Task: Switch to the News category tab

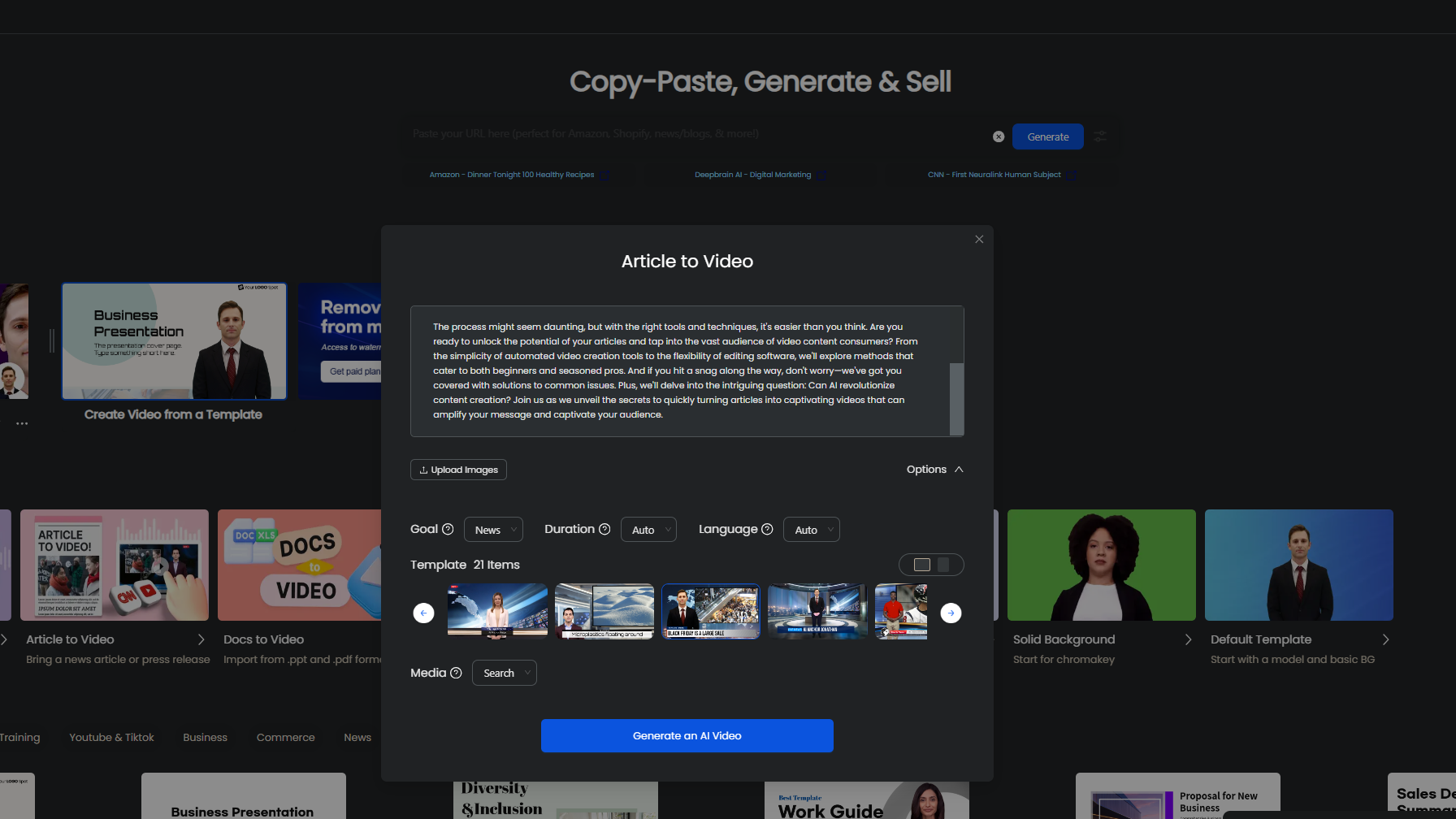Action: [x=357, y=738]
